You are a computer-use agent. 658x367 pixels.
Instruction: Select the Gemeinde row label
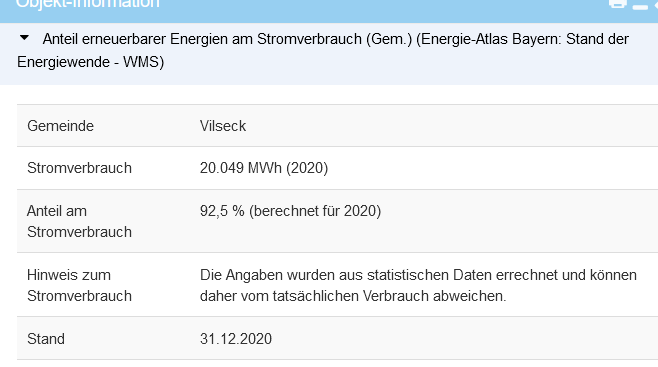pos(60,126)
